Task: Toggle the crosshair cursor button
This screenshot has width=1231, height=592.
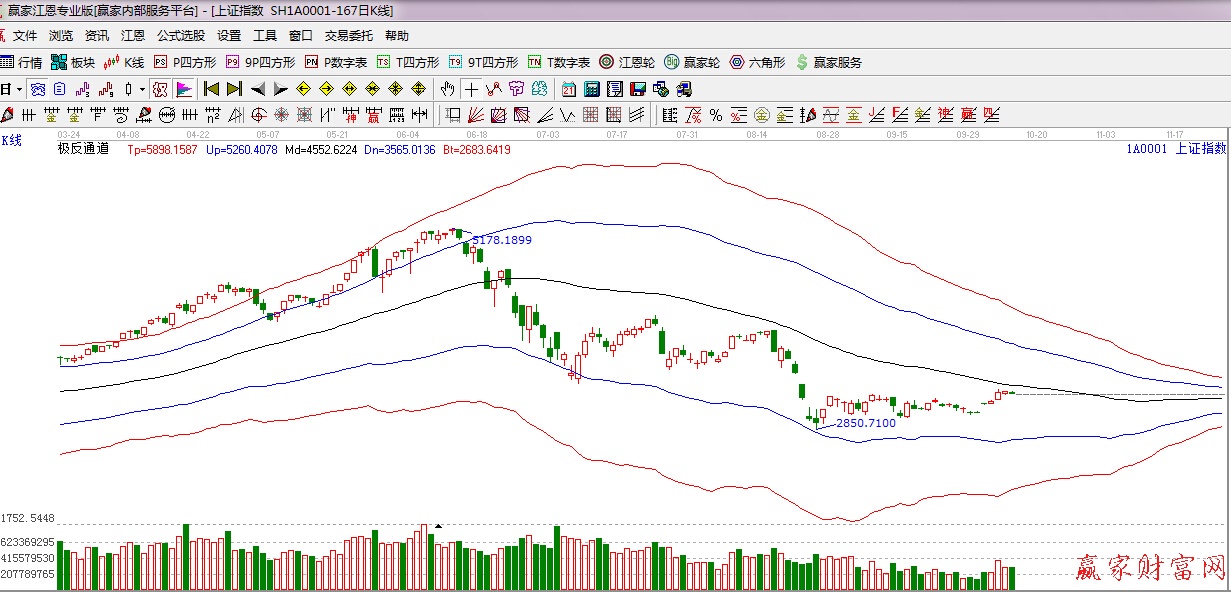Action: point(471,89)
